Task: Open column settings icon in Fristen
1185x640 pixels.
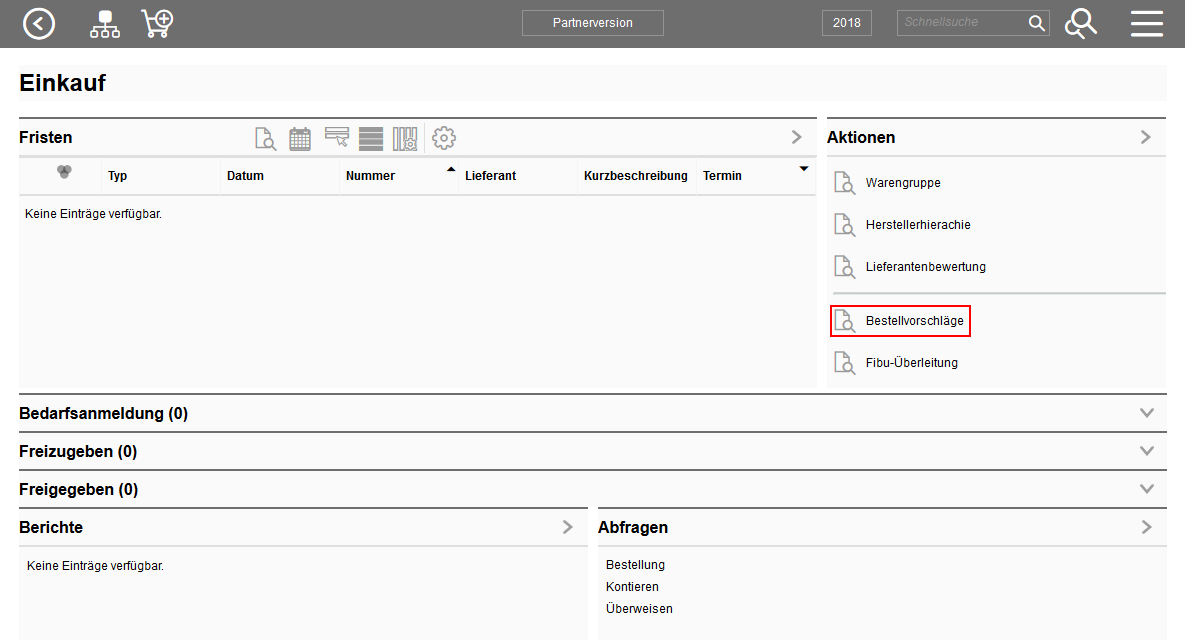Action: coord(405,138)
